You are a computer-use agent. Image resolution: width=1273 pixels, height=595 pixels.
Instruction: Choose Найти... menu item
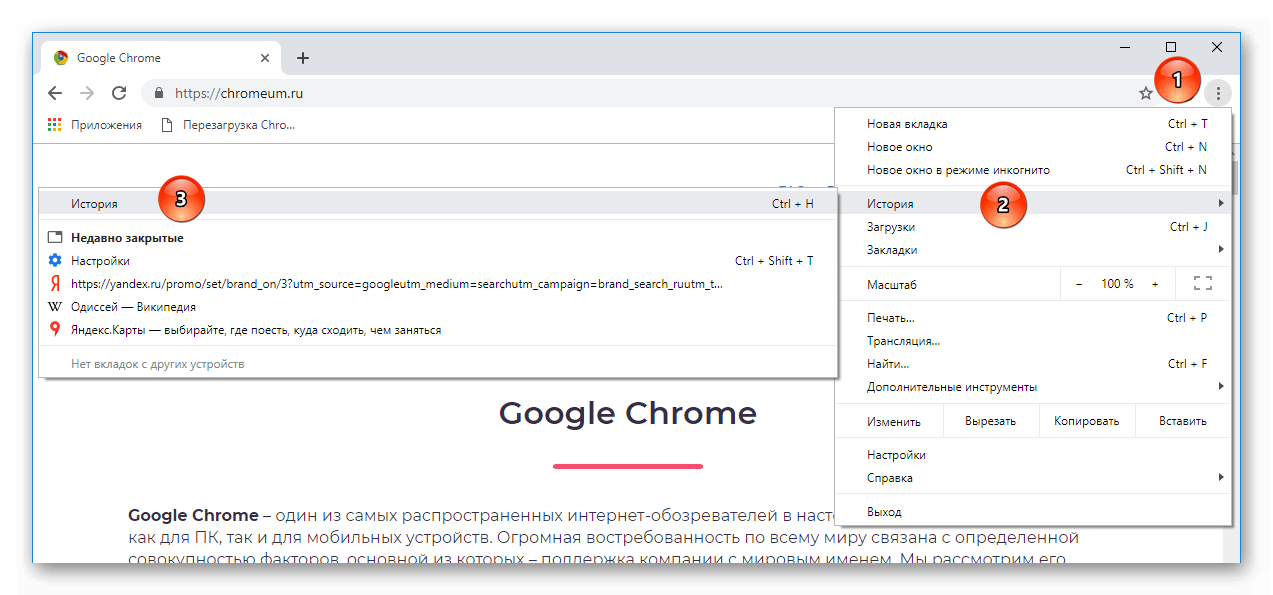coord(1033,364)
